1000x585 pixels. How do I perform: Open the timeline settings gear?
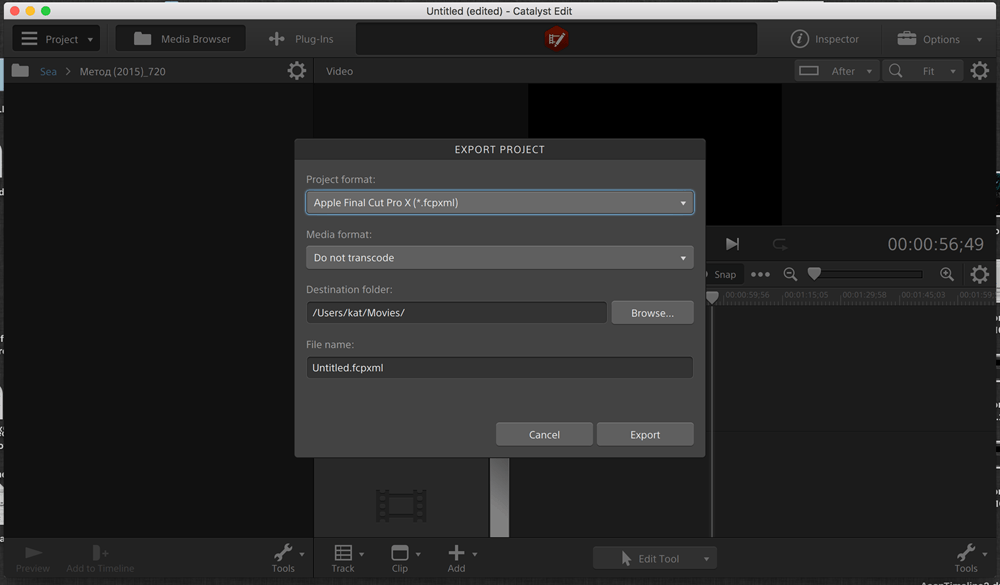[980, 274]
